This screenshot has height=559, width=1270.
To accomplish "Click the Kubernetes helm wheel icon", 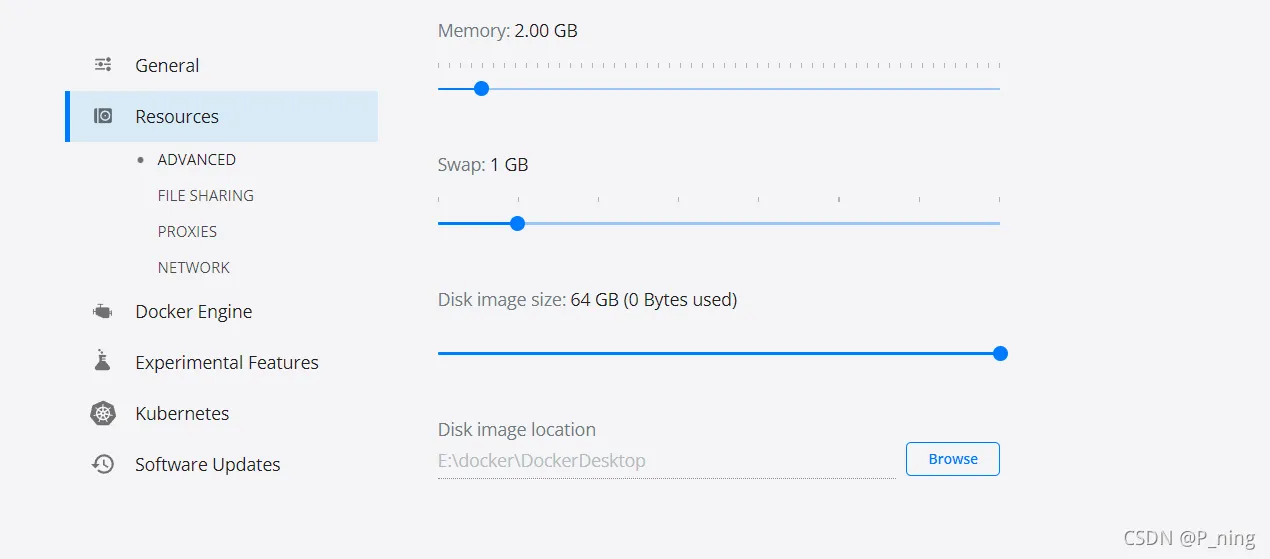I will (x=103, y=413).
